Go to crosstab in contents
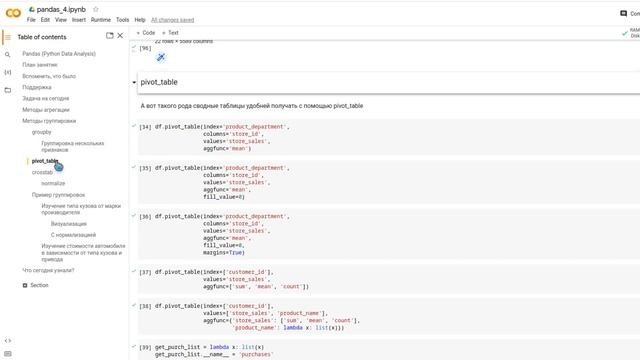 point(42,172)
